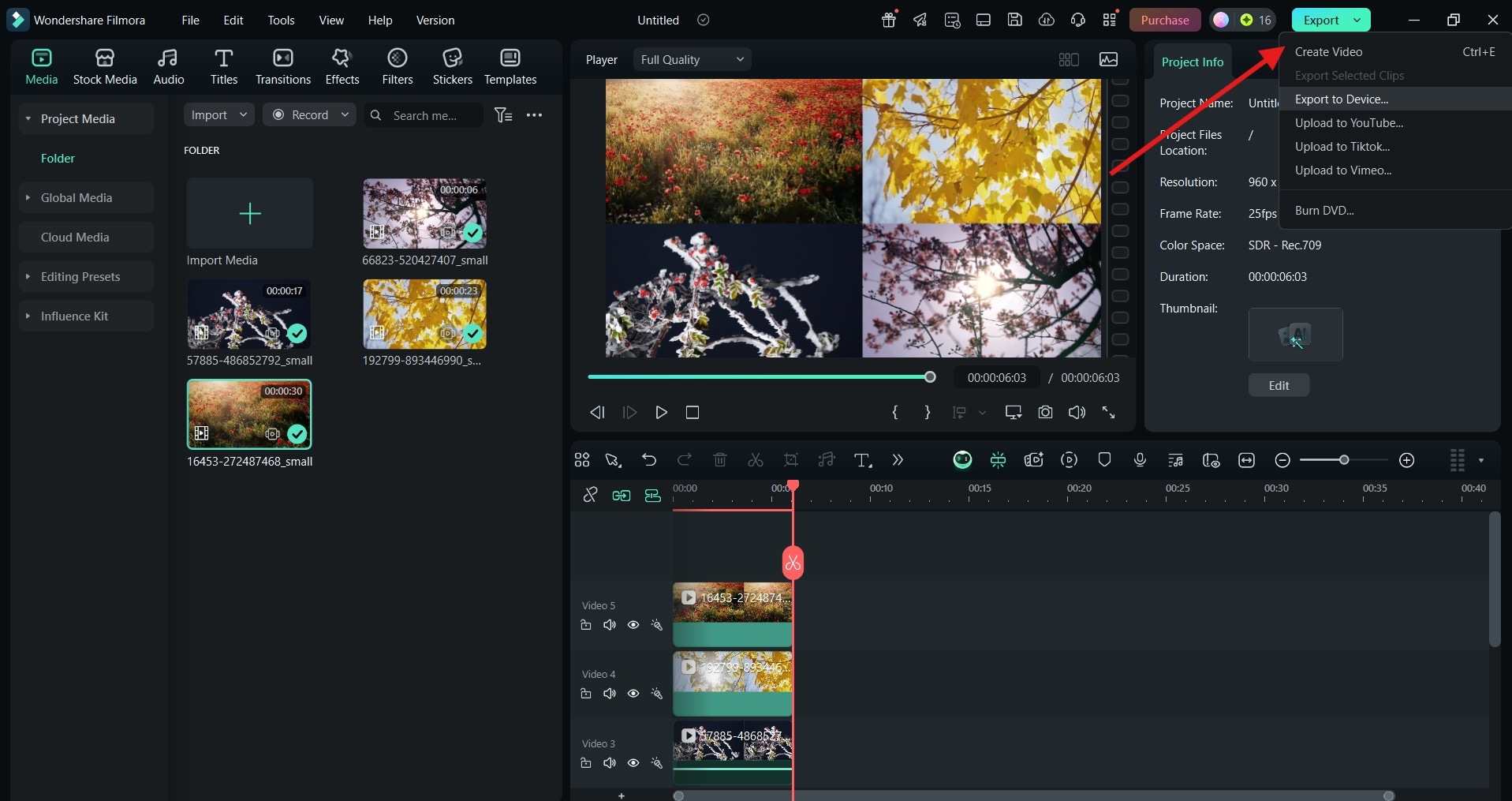Select the Folder item
This screenshot has width=1512, height=801.
click(58, 158)
